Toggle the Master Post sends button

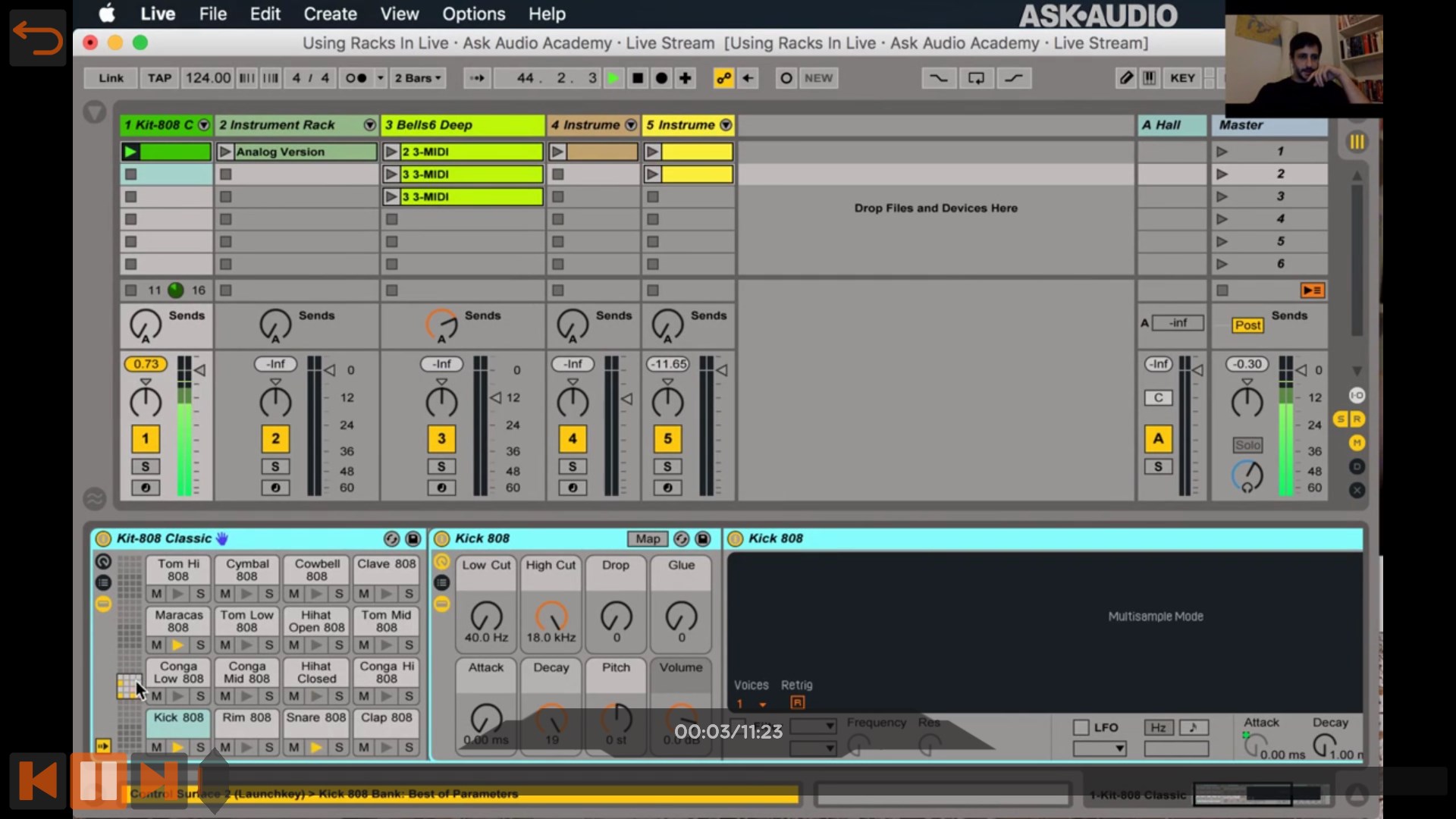tap(1247, 325)
